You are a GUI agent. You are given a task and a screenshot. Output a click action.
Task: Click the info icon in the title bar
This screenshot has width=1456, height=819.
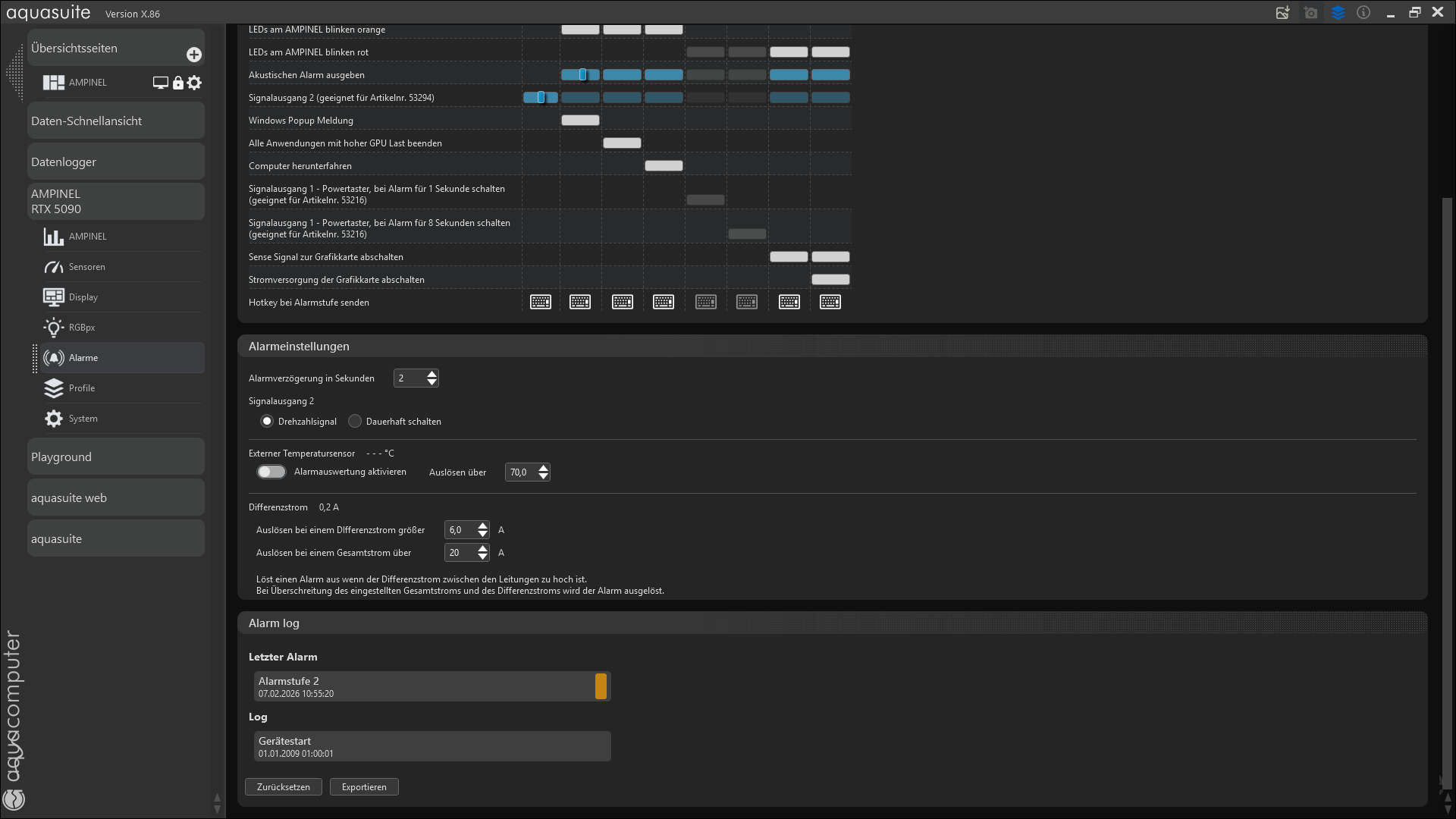pos(1363,13)
